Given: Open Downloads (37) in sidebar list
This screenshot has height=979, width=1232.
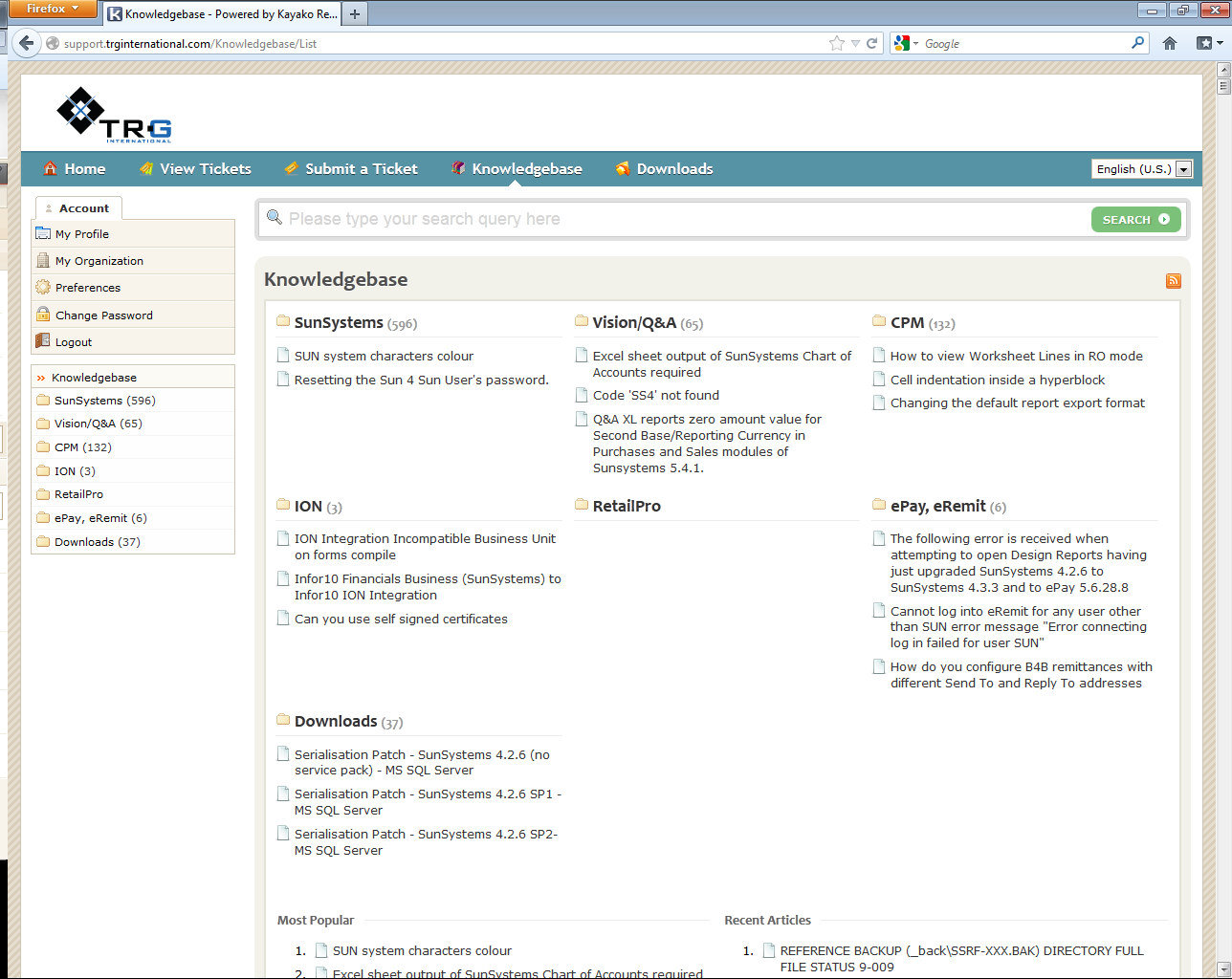Looking at the screenshot, I should pos(98,542).
